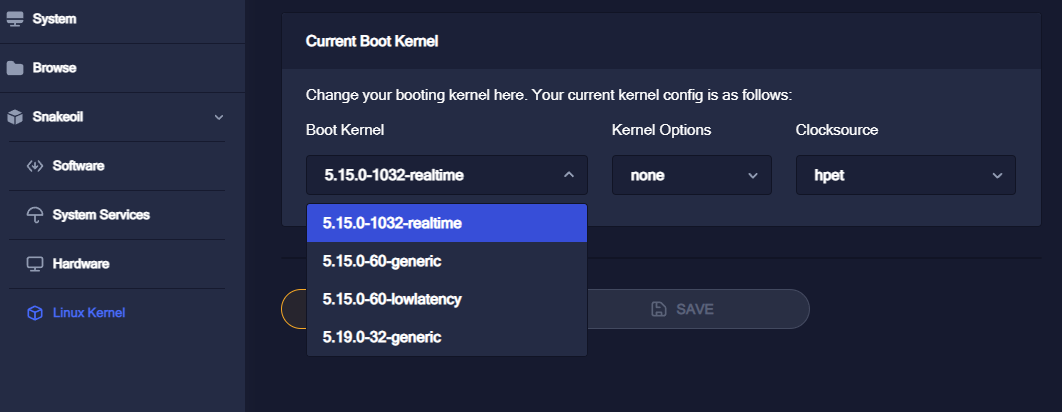Choose 5.19.0-32-generic from the list
The height and width of the screenshot is (412, 1062).
coord(447,337)
